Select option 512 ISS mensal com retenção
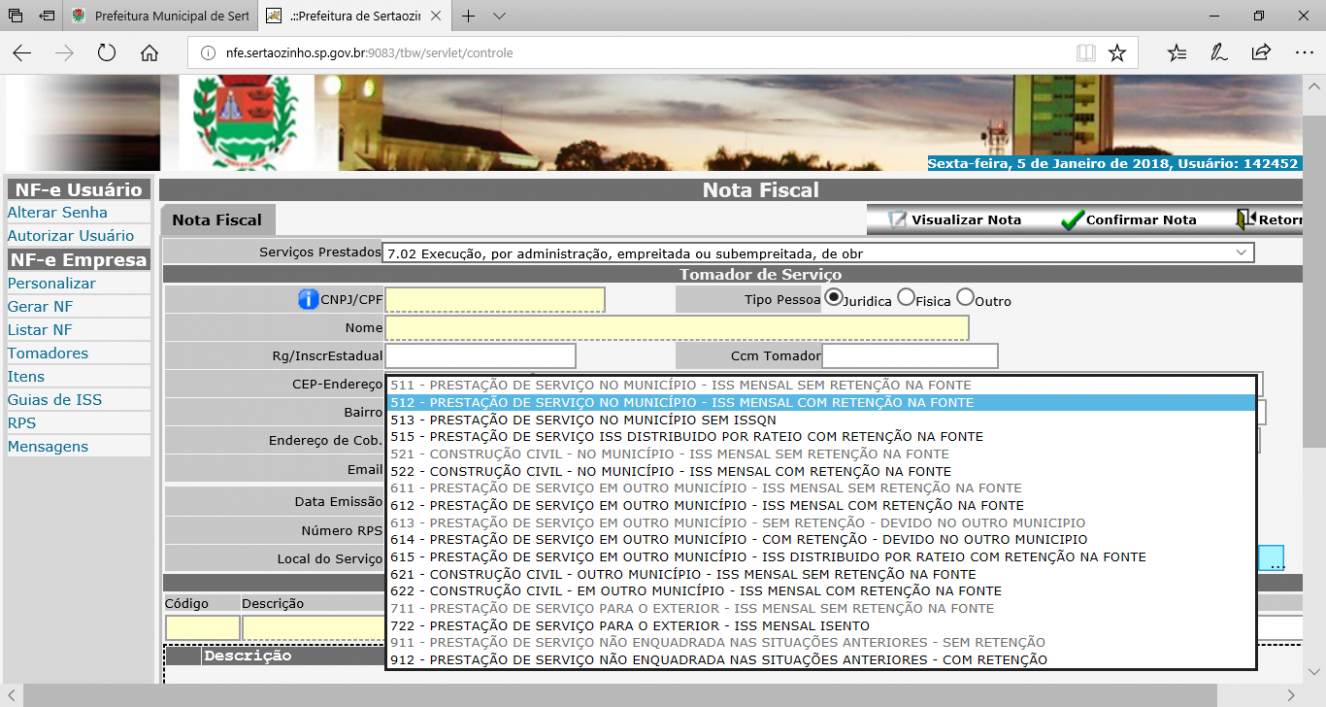 (x=820, y=403)
